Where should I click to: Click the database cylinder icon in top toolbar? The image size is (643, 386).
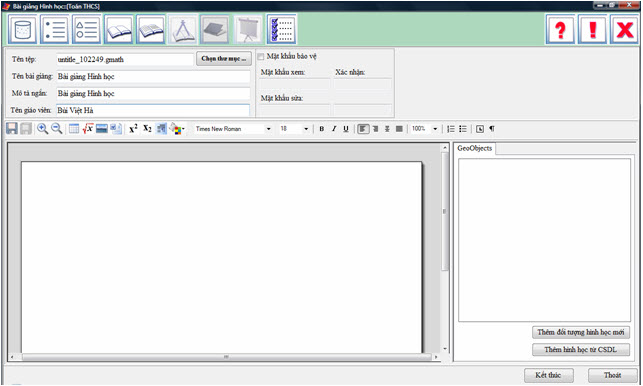[23, 29]
